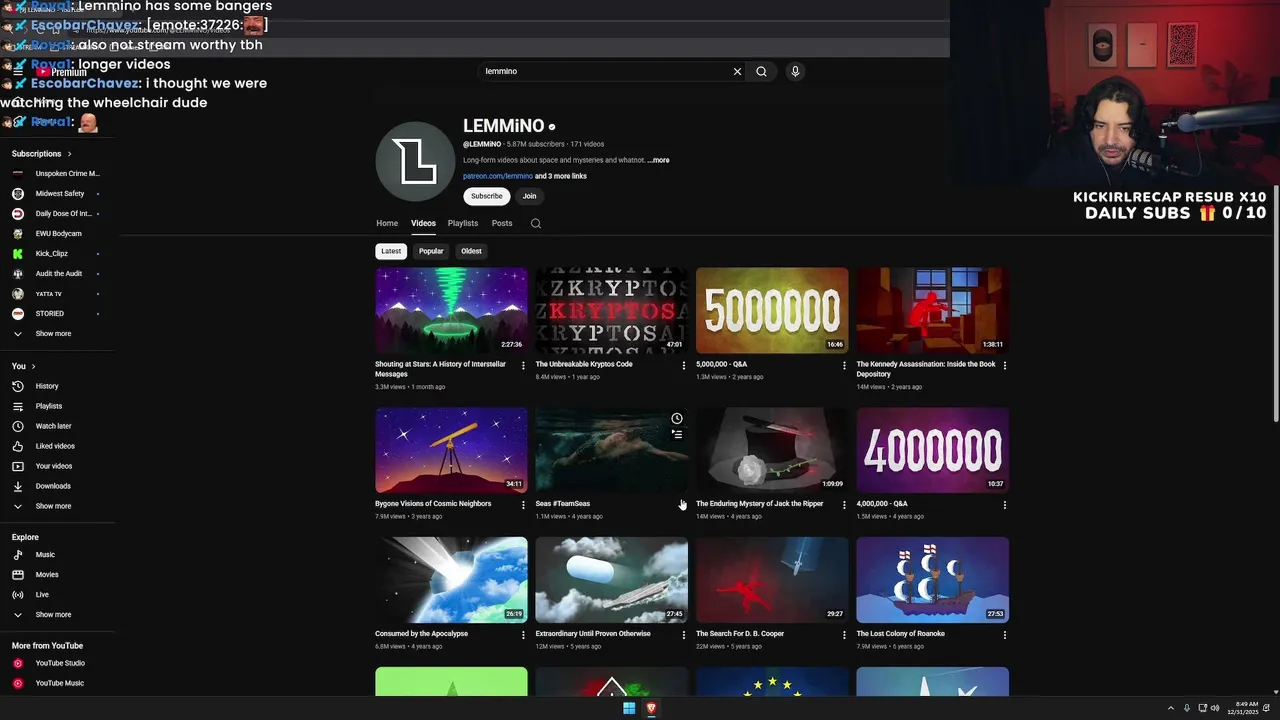Expand the You section header

pos(24,366)
